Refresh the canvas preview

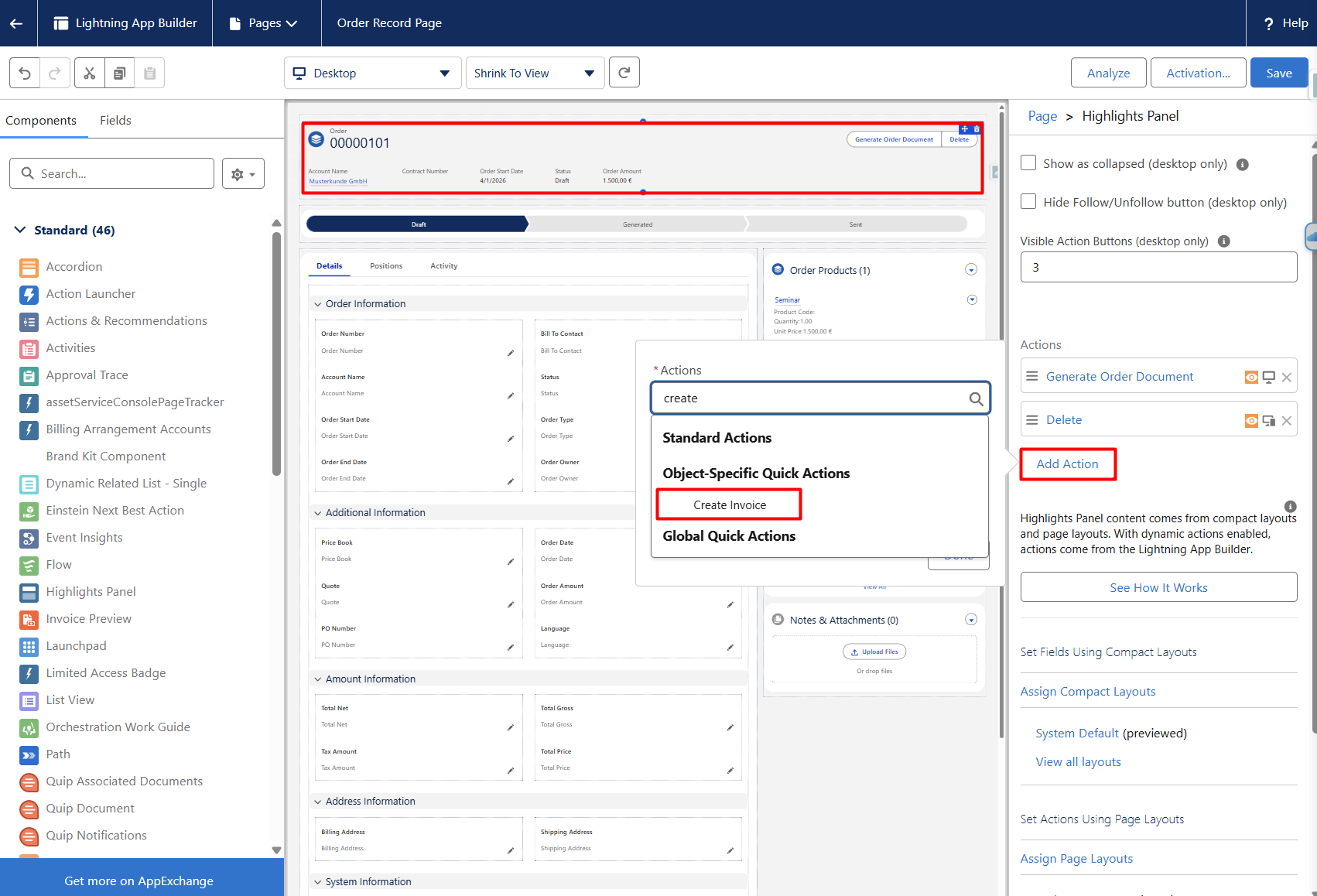(x=624, y=73)
